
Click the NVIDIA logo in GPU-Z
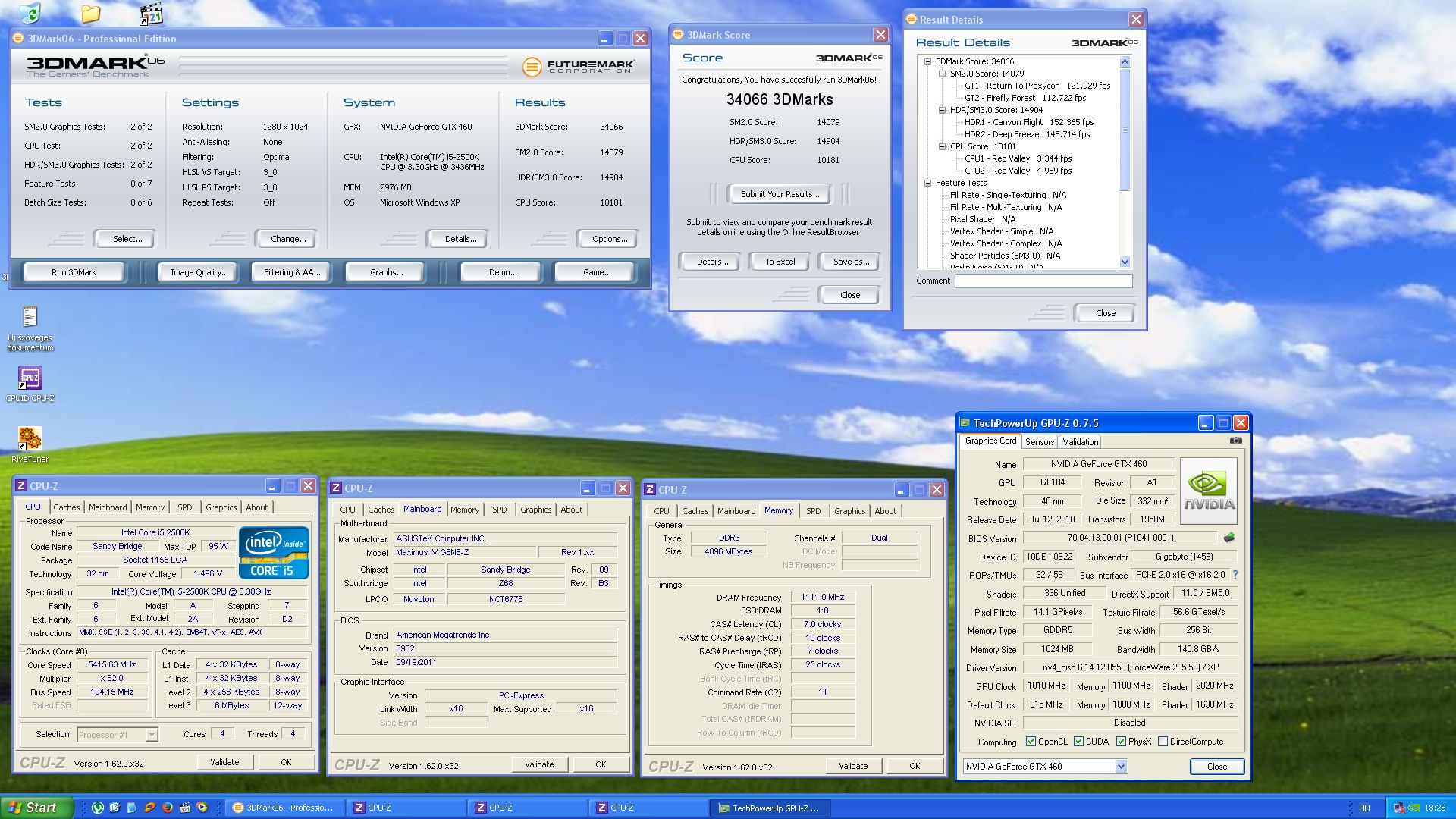pos(1209,491)
